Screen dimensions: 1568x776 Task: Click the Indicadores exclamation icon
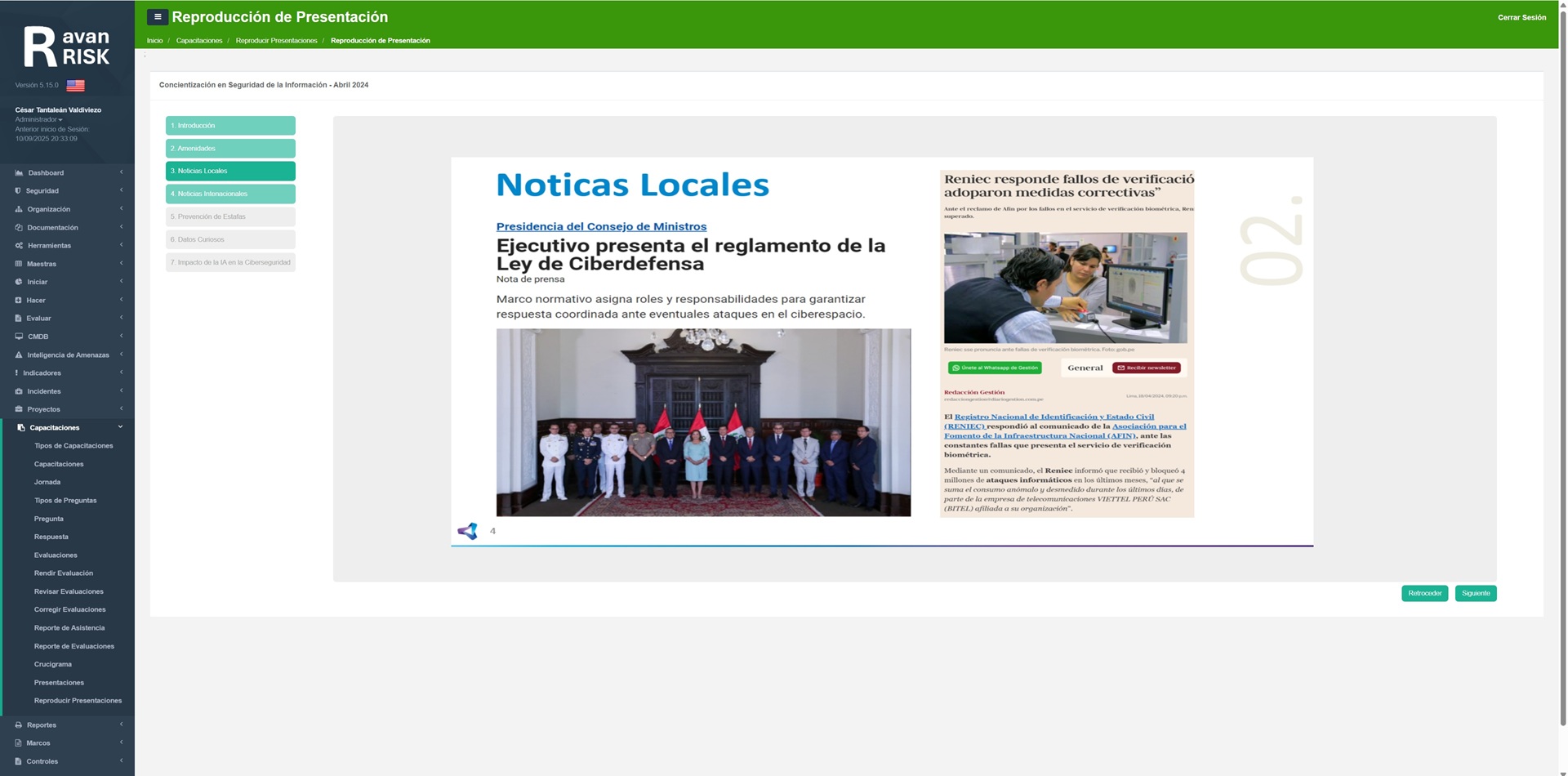[x=16, y=373]
